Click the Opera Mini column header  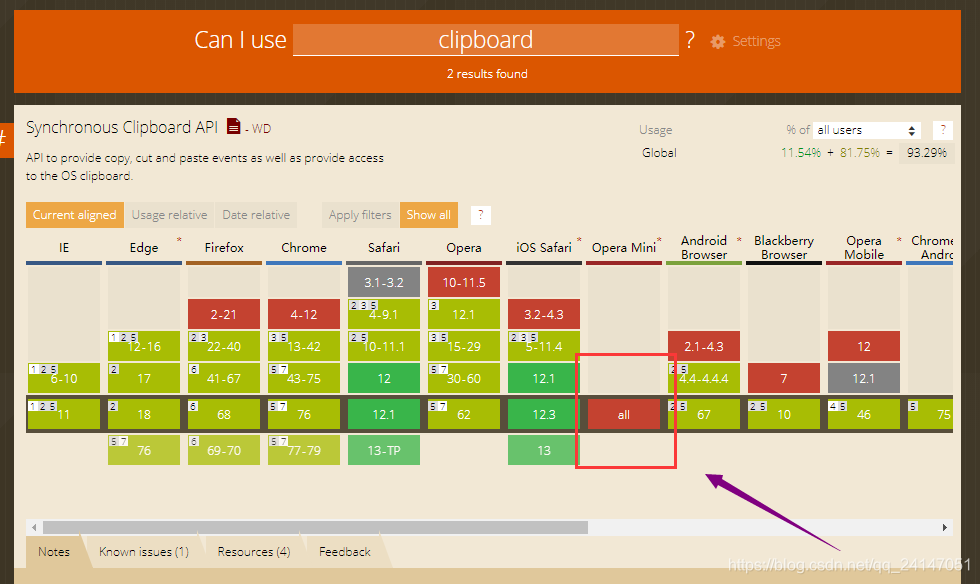pyautogui.click(x=624, y=248)
